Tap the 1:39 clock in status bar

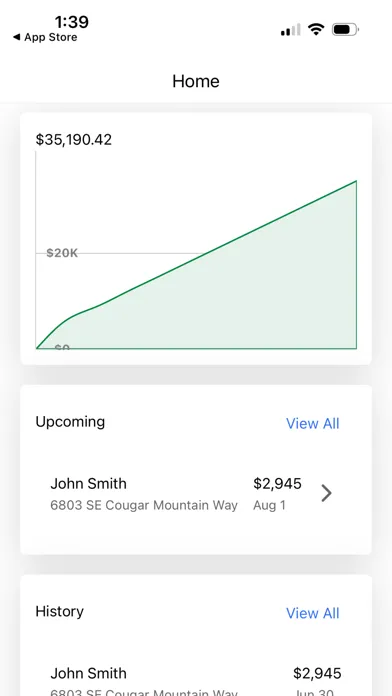(71, 21)
